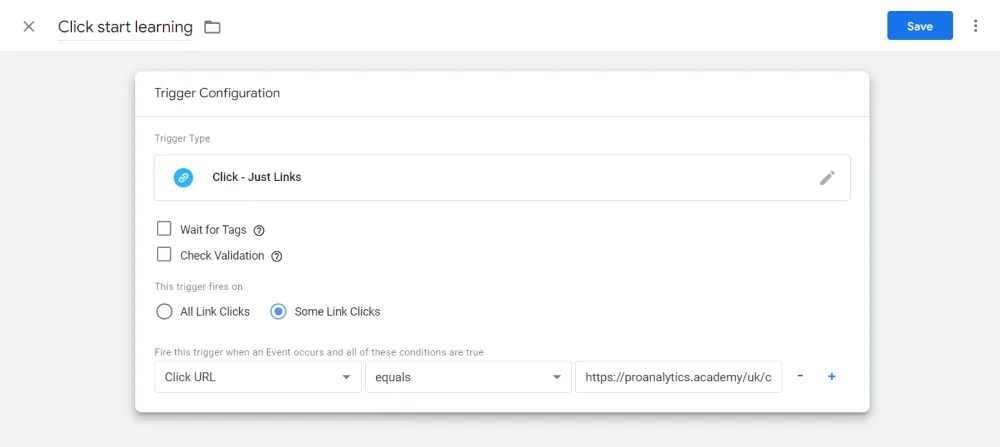Screen dimensions: 1000x447
Task: Click the Trigger Configuration heading
Action: coord(217,93)
